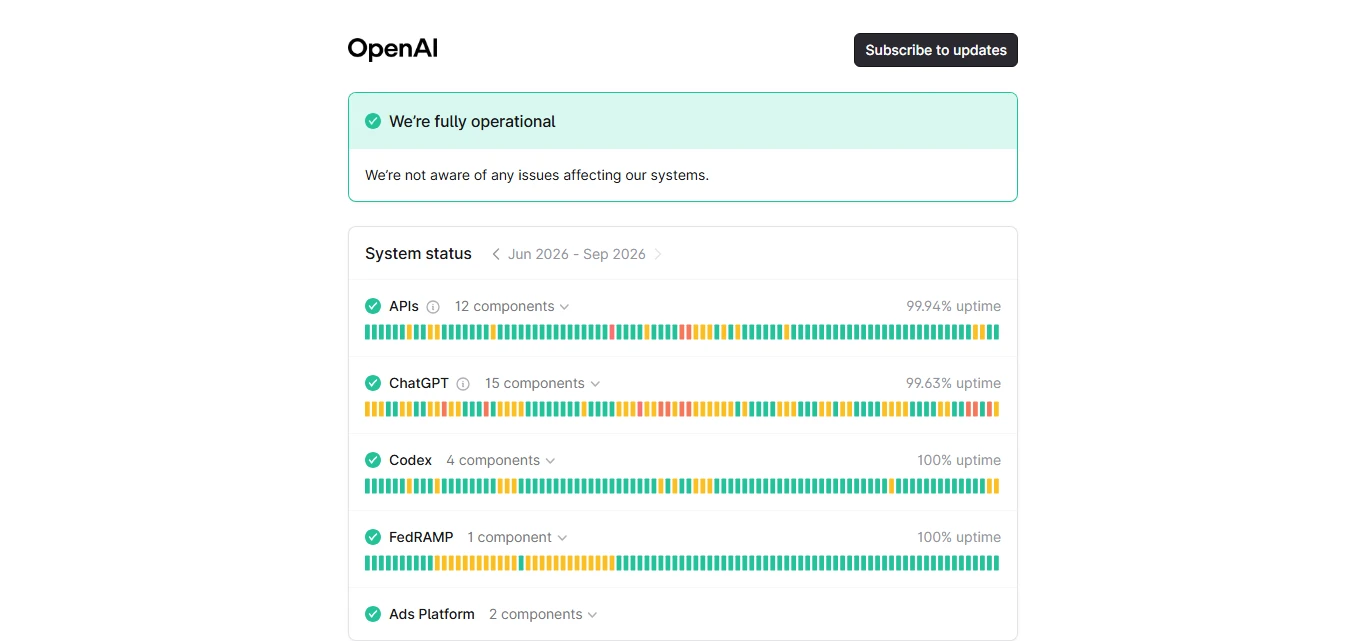Click the Jun 2026 - Sep 2026 date range
The height and width of the screenshot is (641, 1366).
577,254
